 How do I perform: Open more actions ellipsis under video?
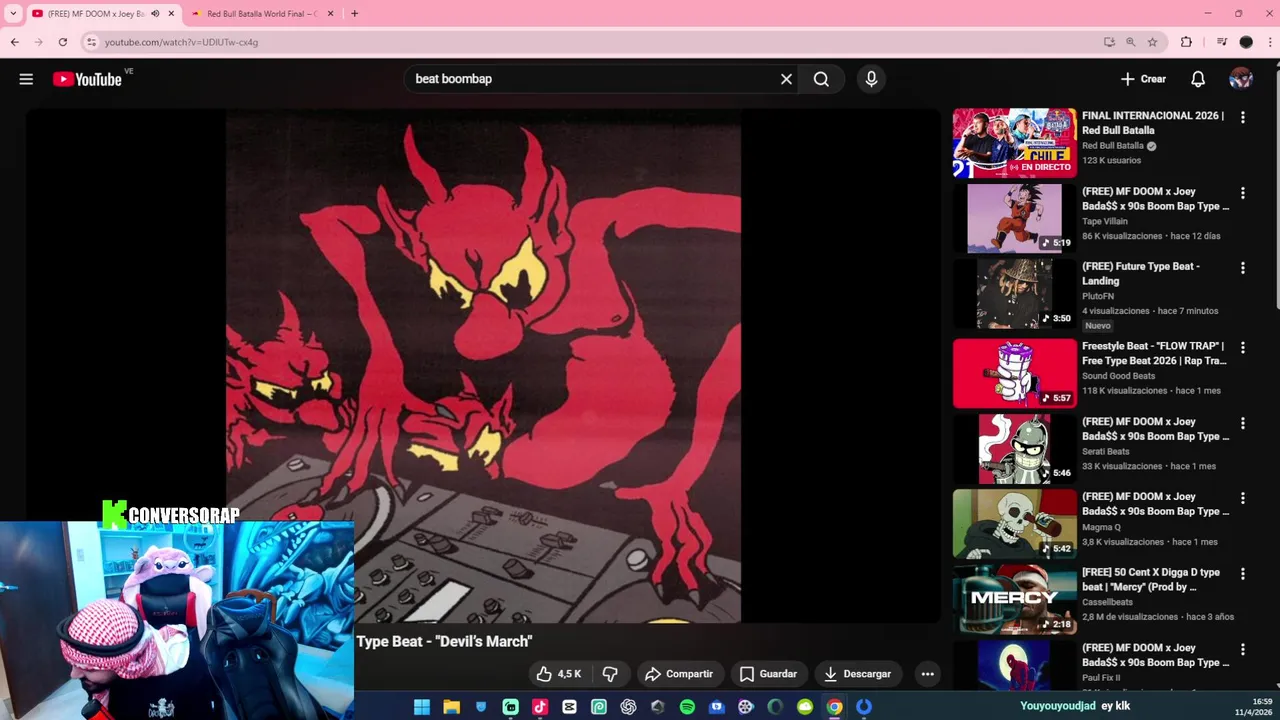pyautogui.click(x=927, y=674)
